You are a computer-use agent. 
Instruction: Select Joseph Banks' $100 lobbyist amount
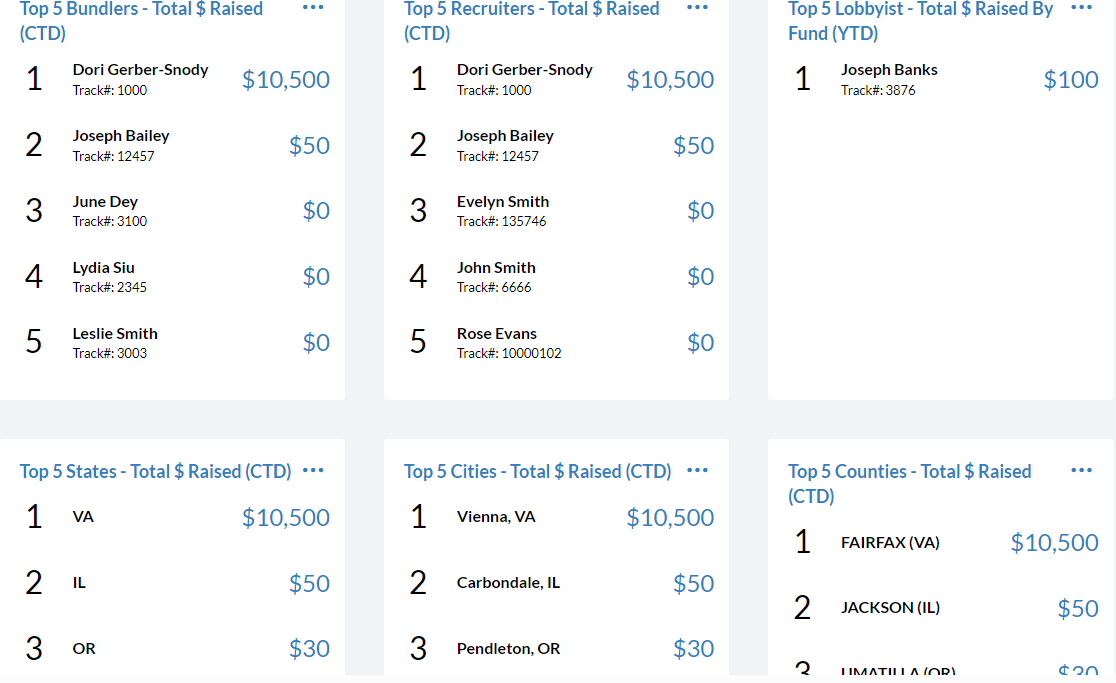pyautogui.click(x=1070, y=79)
